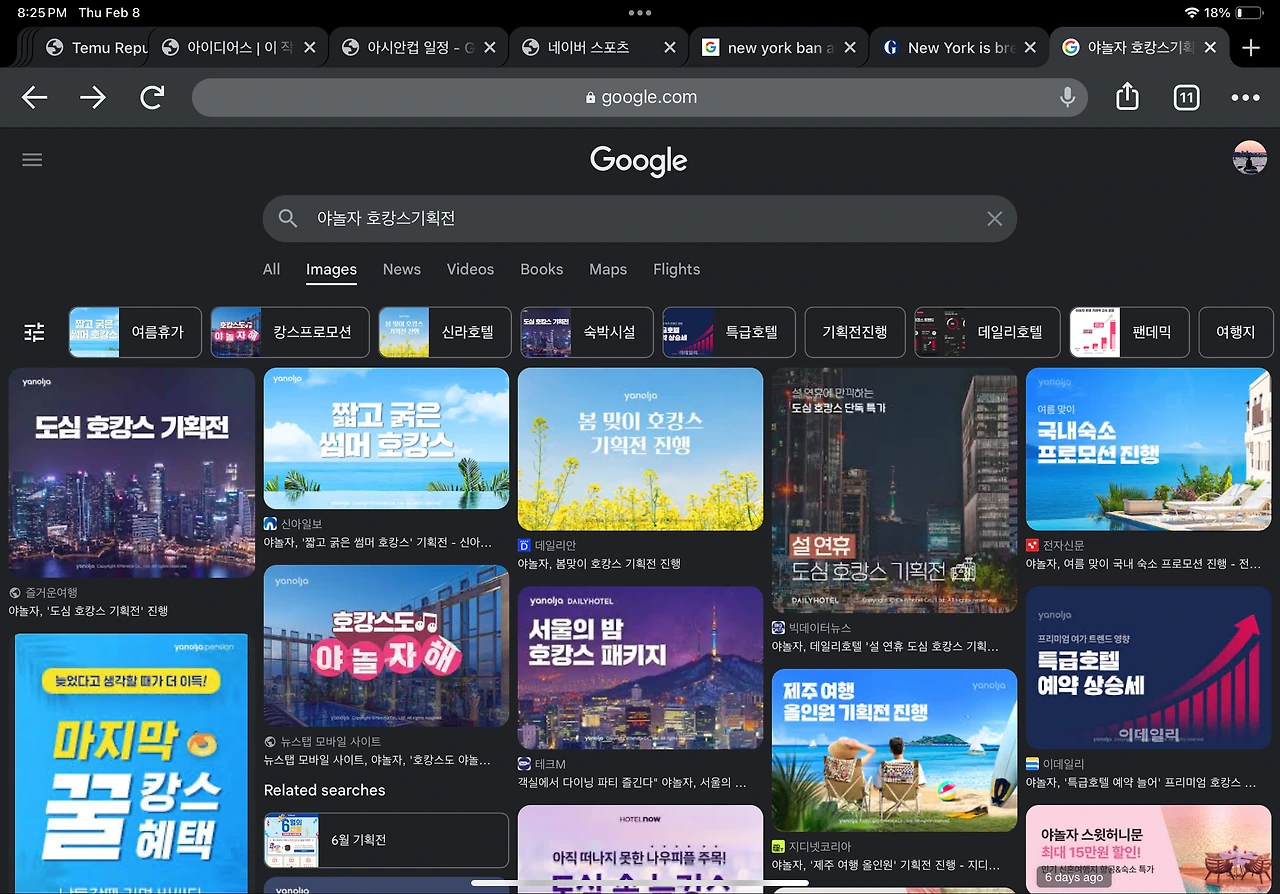Screen dimensions: 1280x894
Task: Open the browser three-dot menu
Action: coord(1246,97)
